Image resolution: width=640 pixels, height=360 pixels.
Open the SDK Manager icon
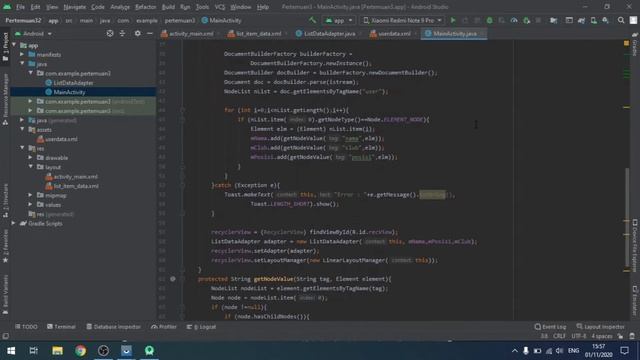coord(605,20)
